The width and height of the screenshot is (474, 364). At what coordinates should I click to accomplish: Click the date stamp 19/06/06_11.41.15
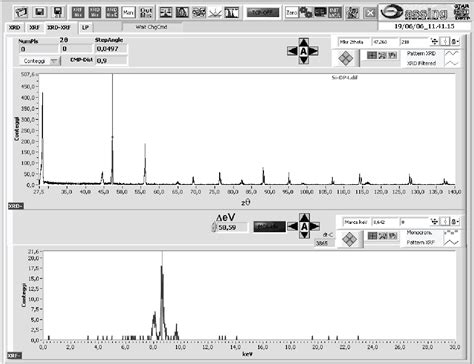(424, 26)
